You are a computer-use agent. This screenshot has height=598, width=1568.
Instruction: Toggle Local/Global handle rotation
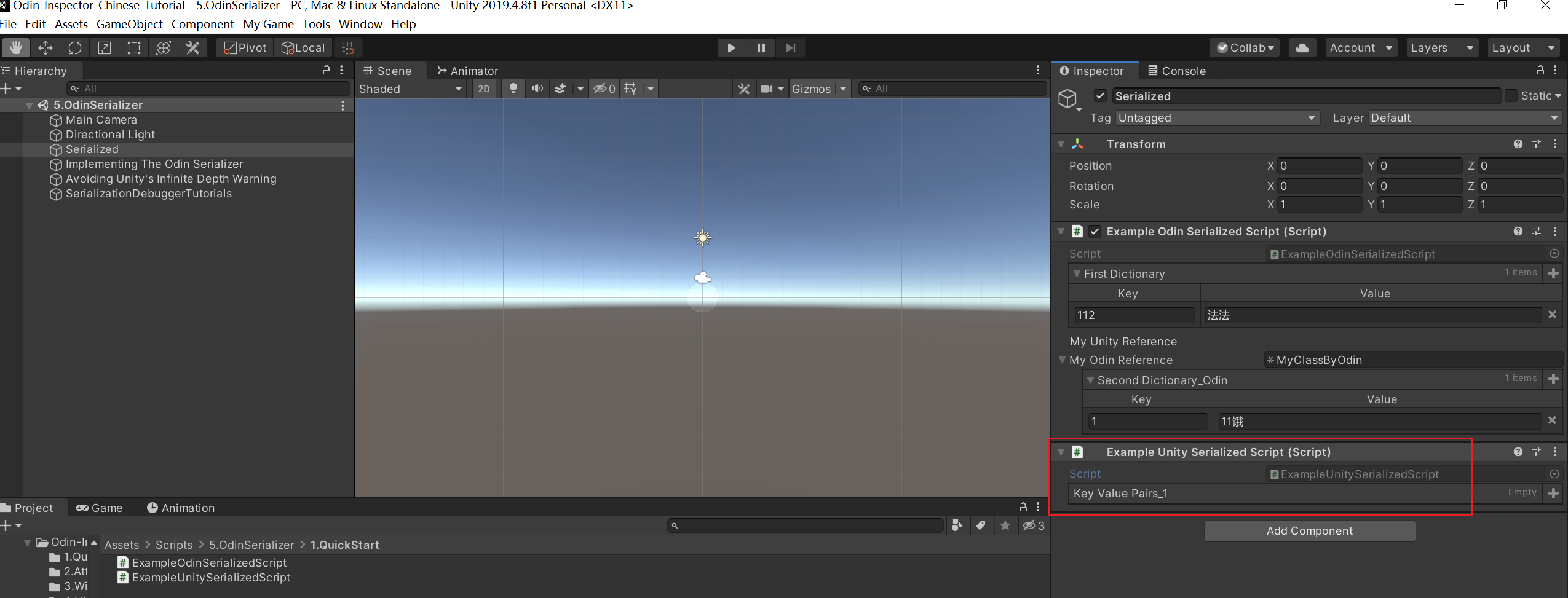click(x=303, y=48)
